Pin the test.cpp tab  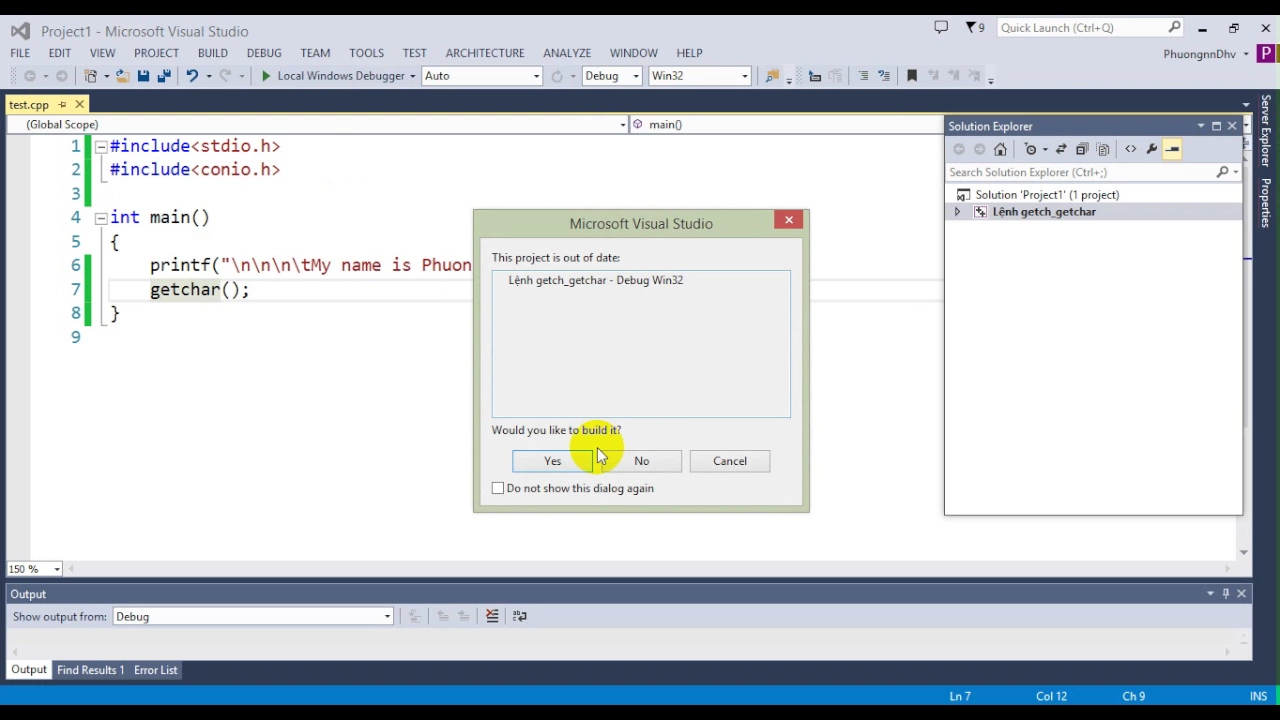pyautogui.click(x=62, y=105)
